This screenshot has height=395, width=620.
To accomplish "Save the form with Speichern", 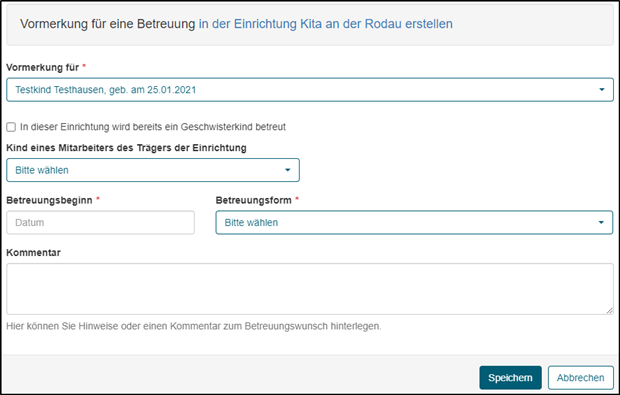I will [510, 378].
